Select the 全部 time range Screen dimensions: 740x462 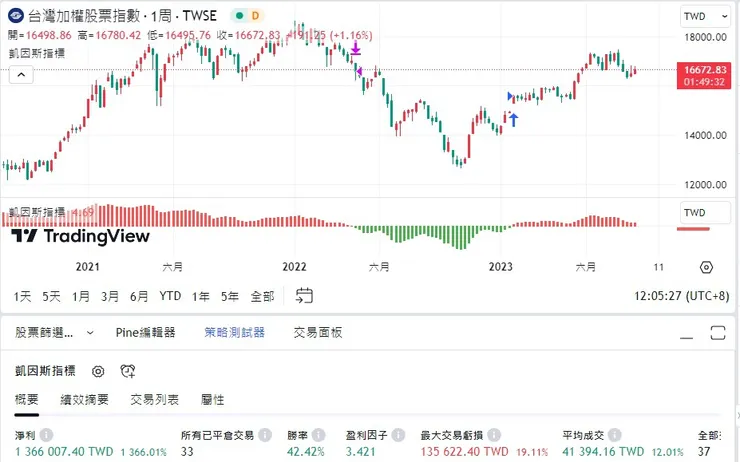tap(262, 296)
